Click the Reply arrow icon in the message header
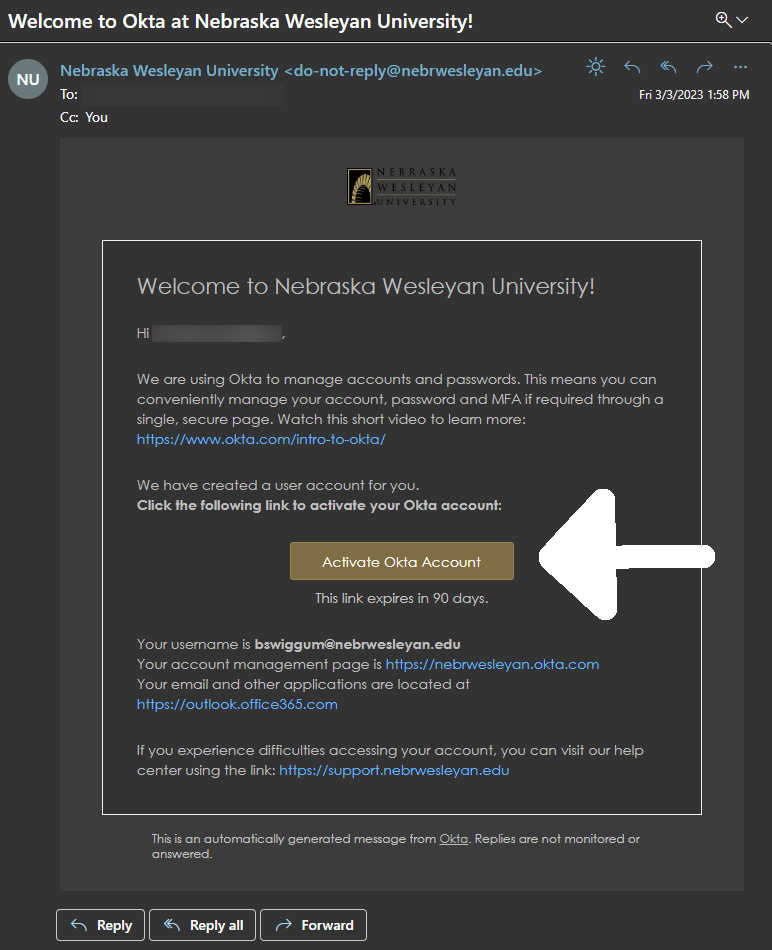 pyautogui.click(x=632, y=67)
